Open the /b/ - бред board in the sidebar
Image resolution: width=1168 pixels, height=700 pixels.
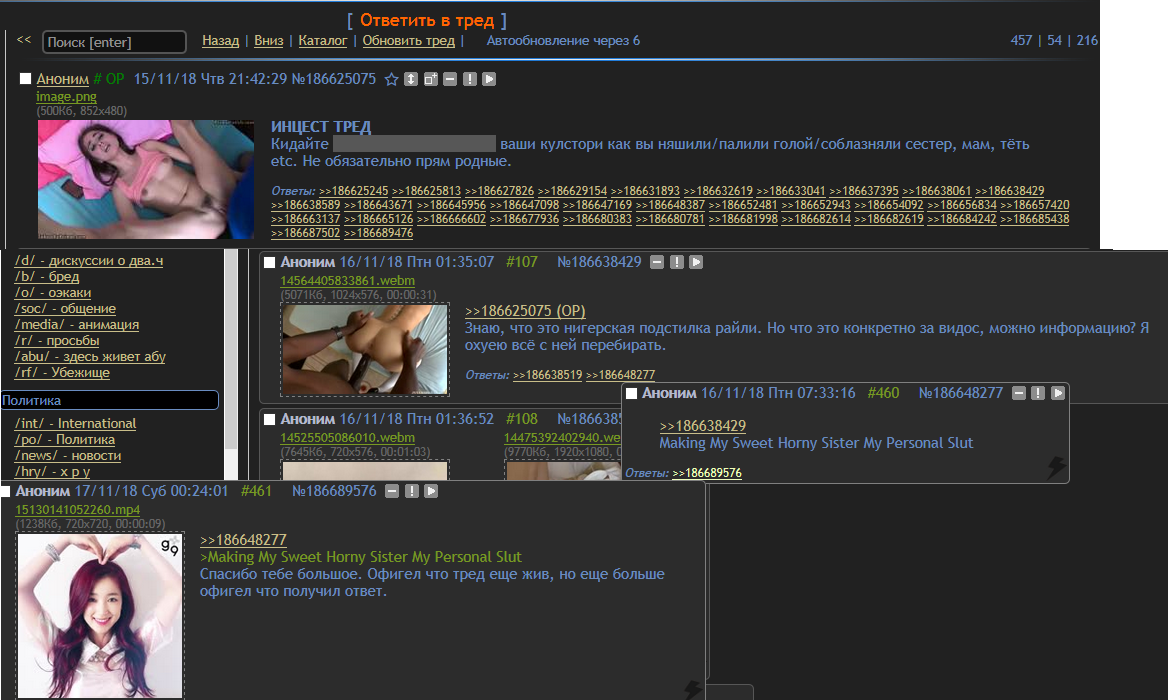click(47, 277)
